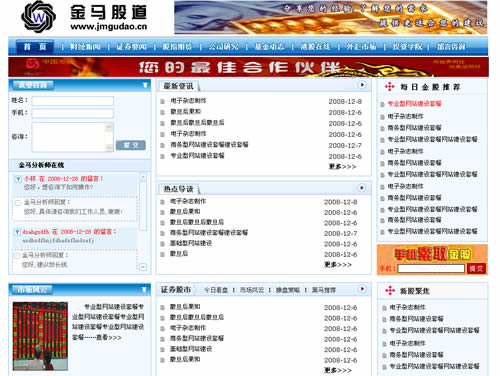Viewport: 500px width, 376px height.
Task: Open the red highlighted 专业型网站建设套餐 link
Action: point(414,104)
